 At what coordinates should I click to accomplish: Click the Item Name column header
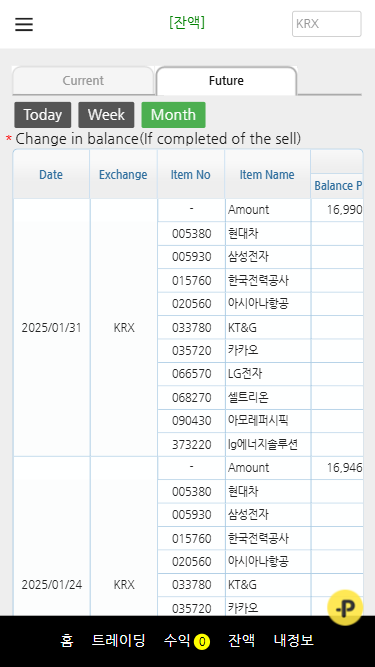click(267, 174)
